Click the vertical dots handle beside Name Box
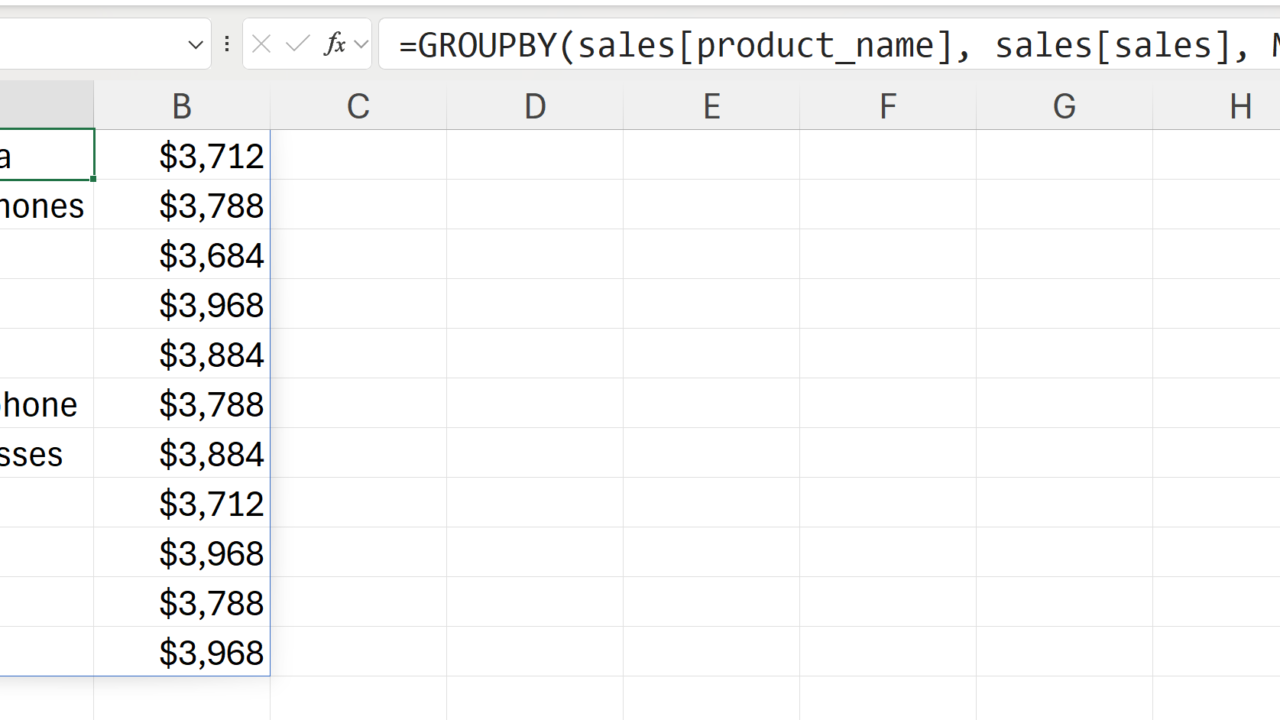This screenshot has height=720, width=1280. click(227, 44)
